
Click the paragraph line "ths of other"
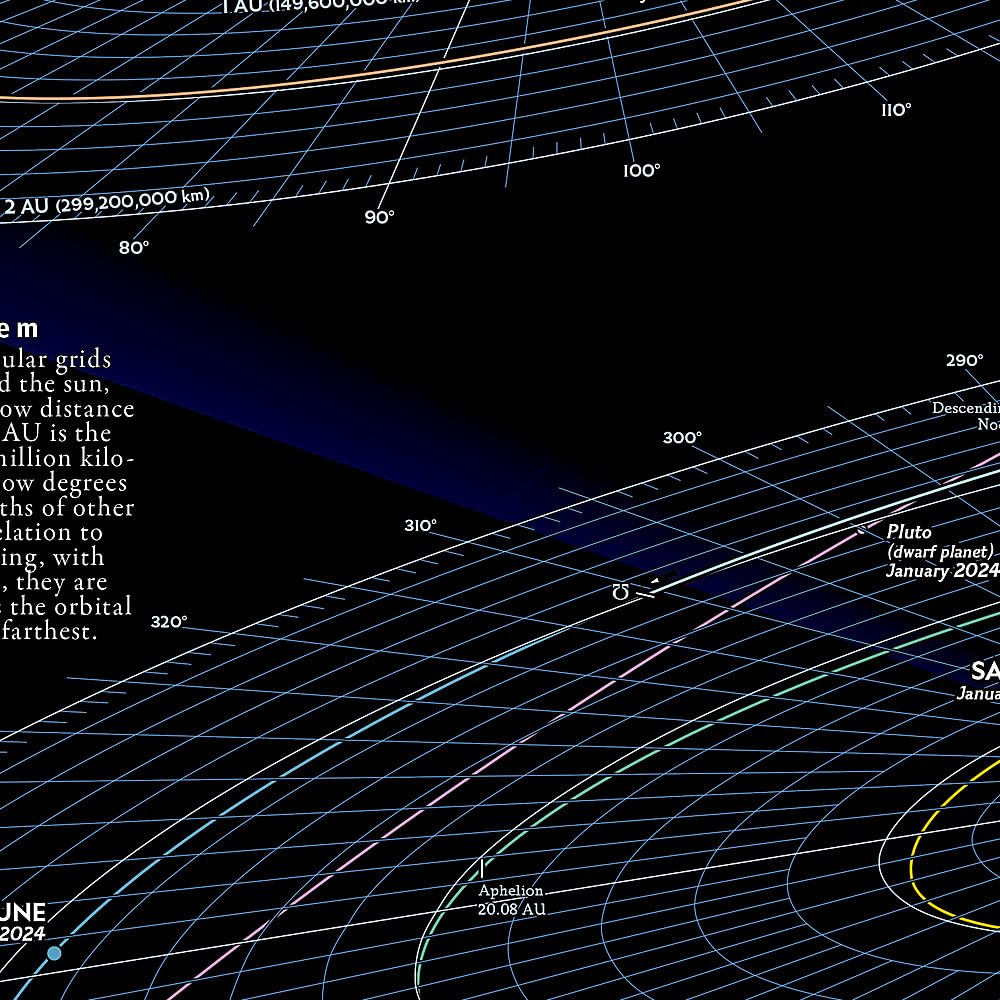[x=67, y=508]
